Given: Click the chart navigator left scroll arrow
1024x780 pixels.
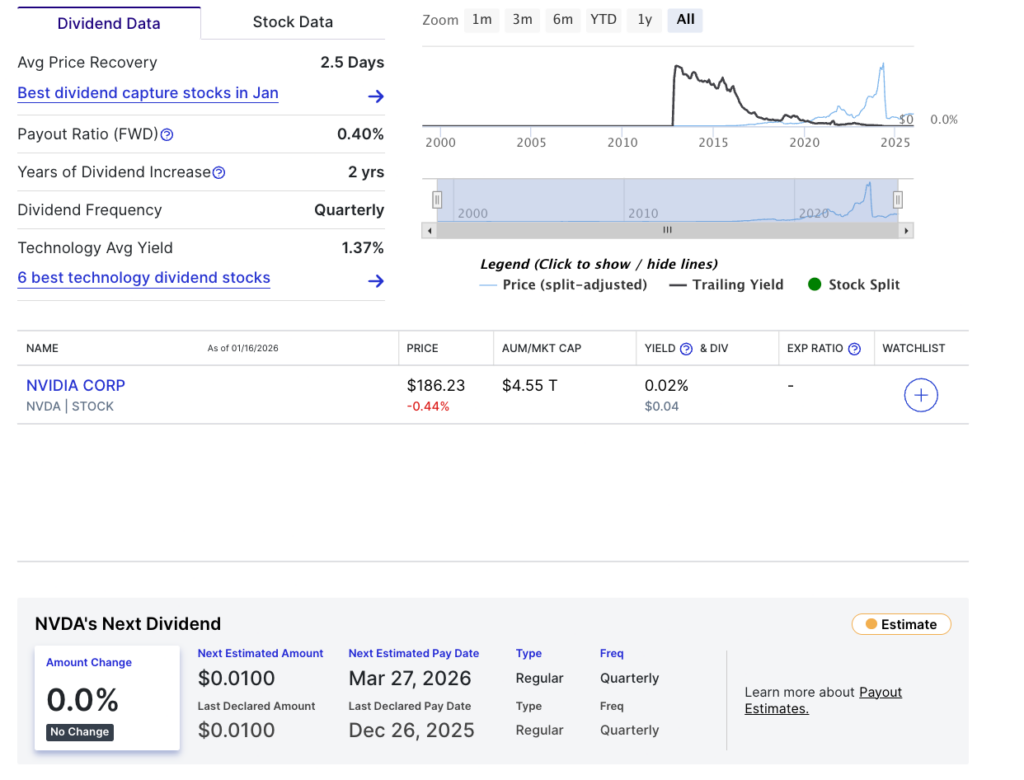Looking at the screenshot, I should pyautogui.click(x=429, y=230).
